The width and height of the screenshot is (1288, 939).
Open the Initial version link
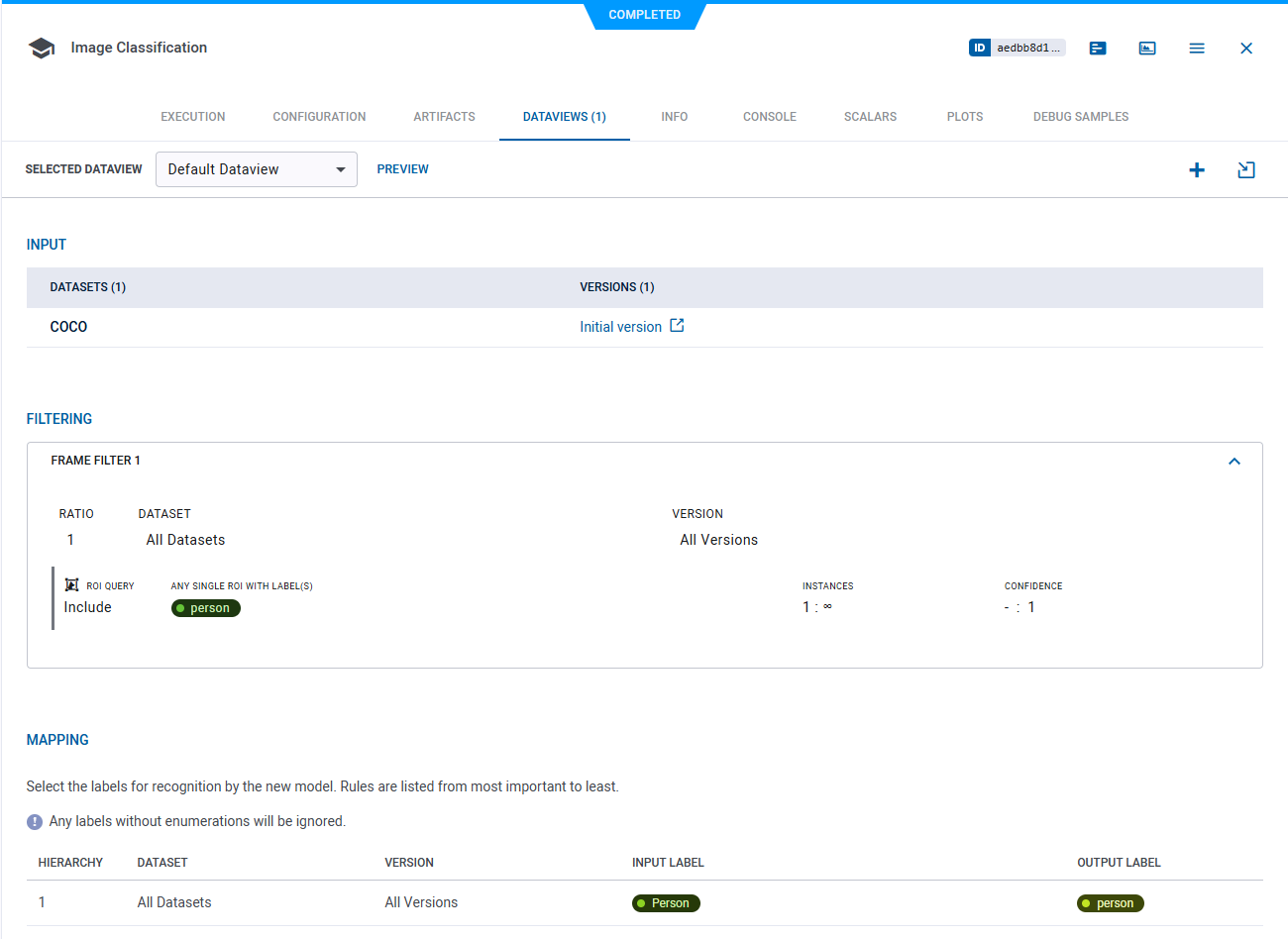[x=620, y=327]
